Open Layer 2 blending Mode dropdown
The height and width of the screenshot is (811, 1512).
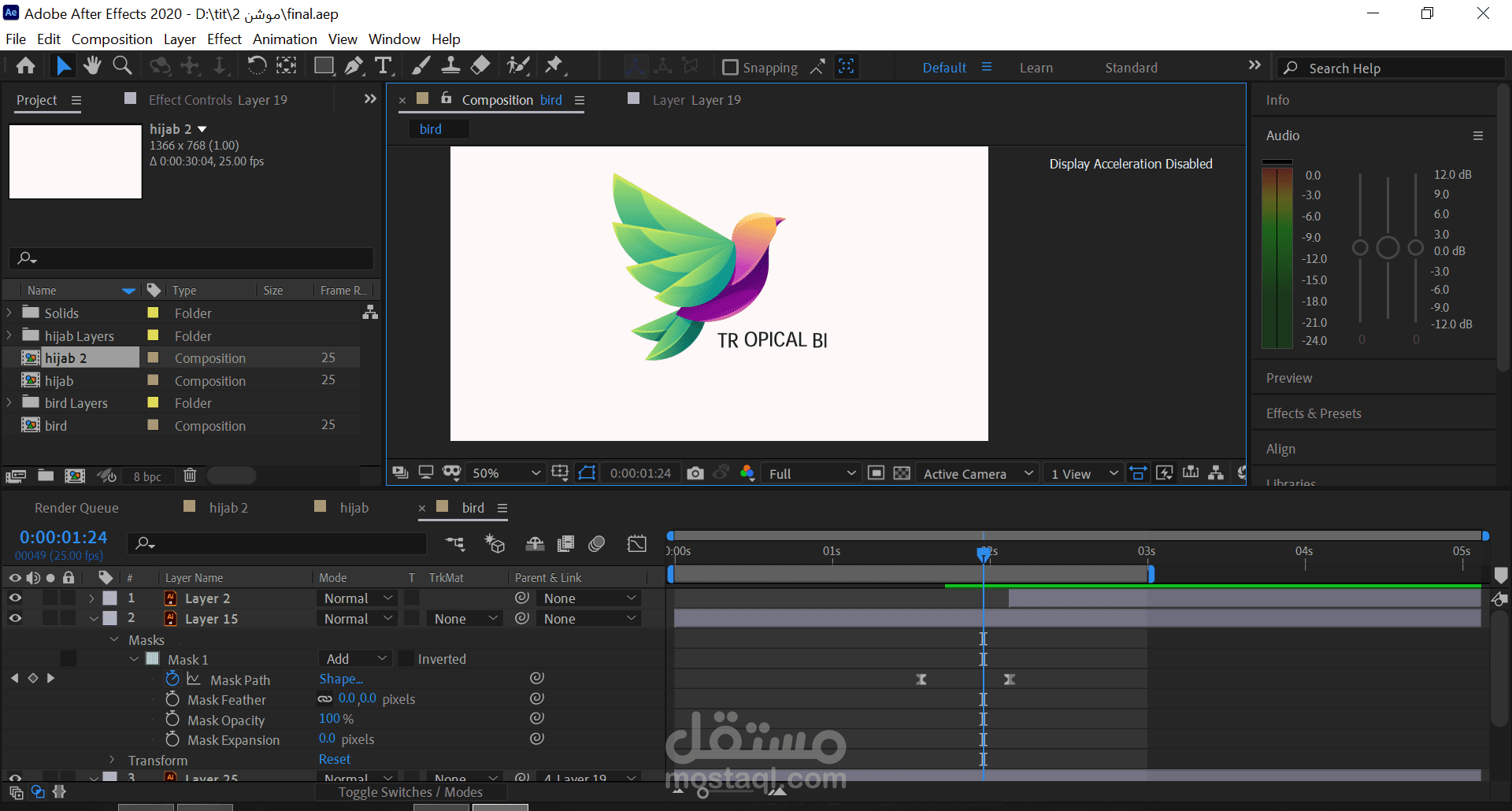click(358, 598)
